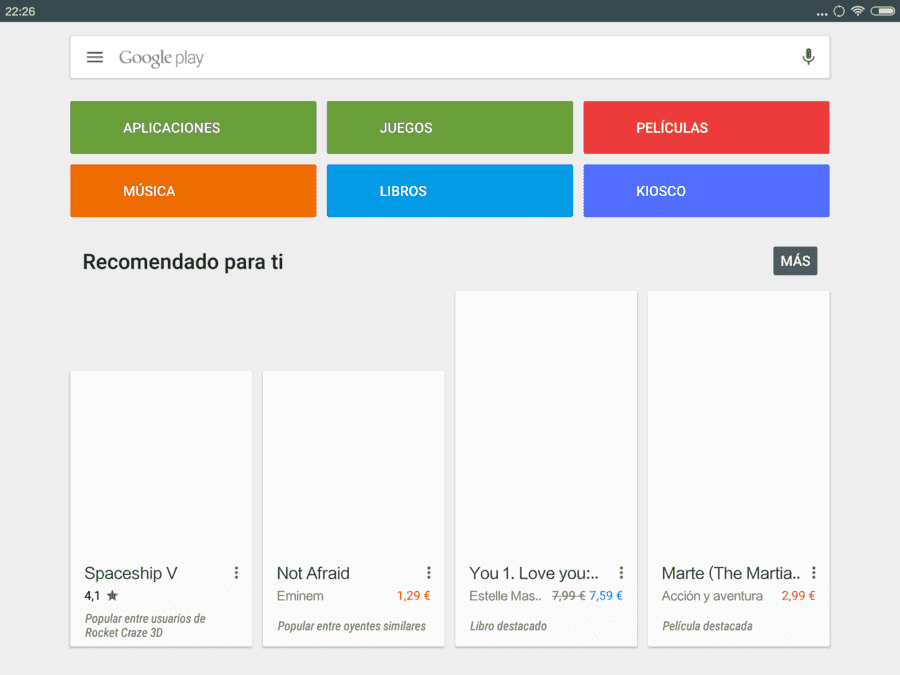The width and height of the screenshot is (900, 675).
Task: Click the sync circle status icon
Action: coord(839,11)
